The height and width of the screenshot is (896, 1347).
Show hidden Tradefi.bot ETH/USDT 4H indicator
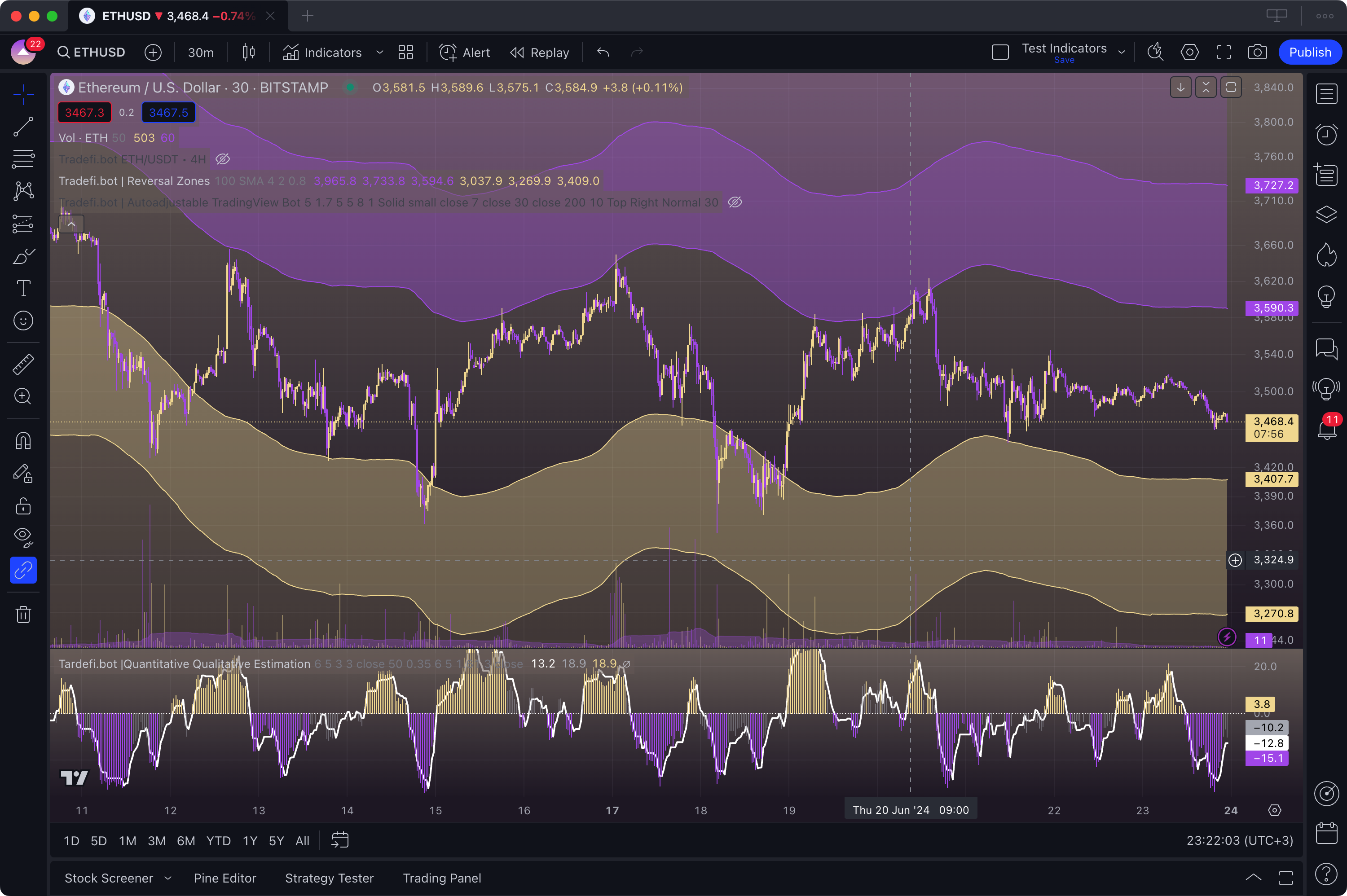click(x=222, y=159)
